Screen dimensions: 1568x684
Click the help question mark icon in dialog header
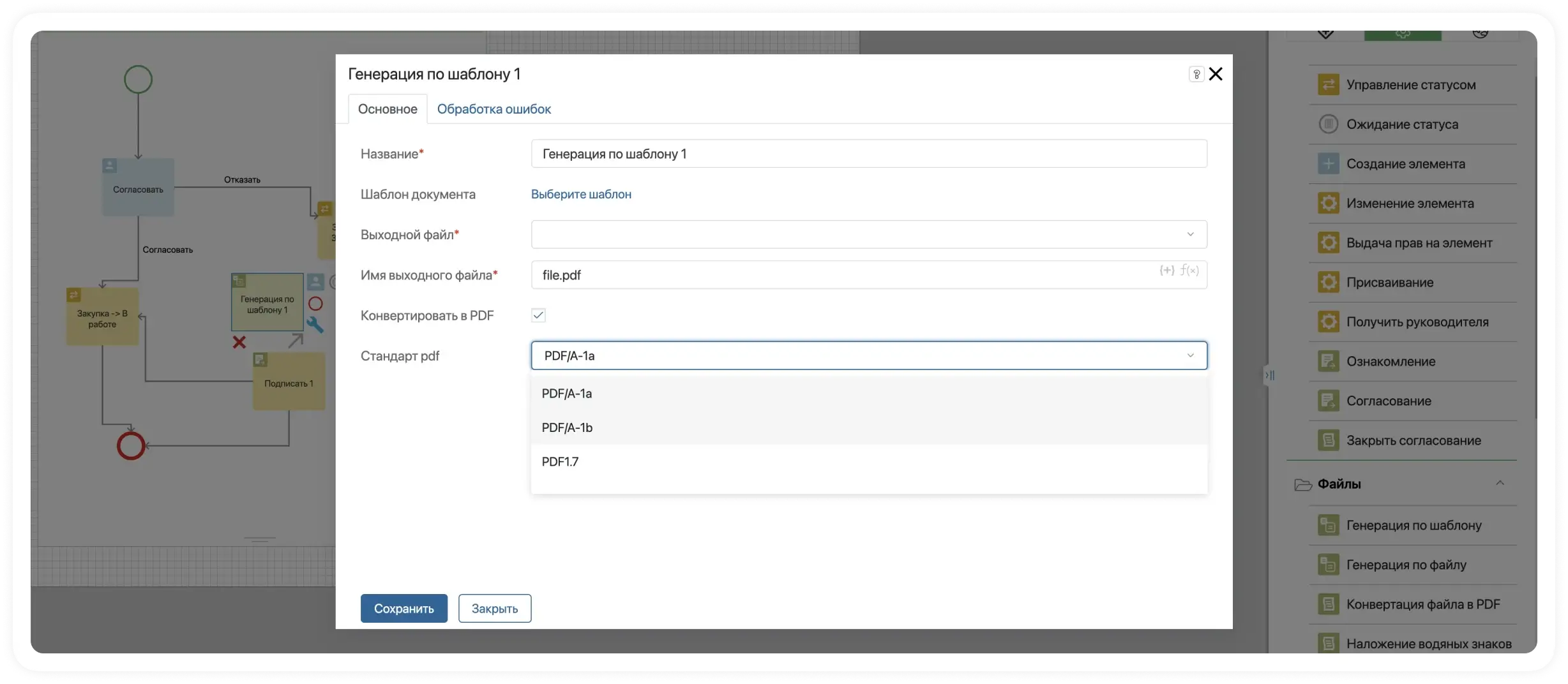[x=1196, y=74]
